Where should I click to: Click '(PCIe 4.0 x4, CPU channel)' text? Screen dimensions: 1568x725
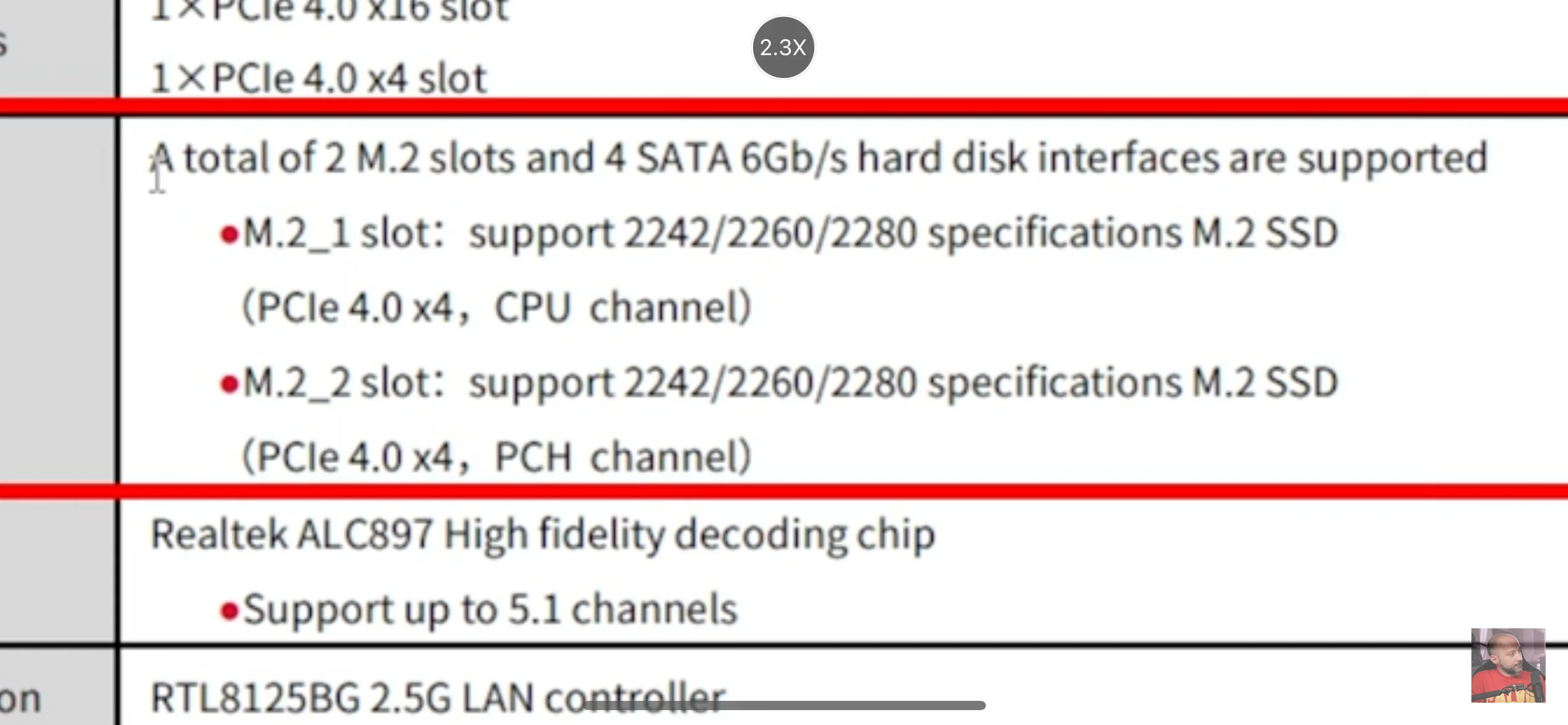pos(497,307)
